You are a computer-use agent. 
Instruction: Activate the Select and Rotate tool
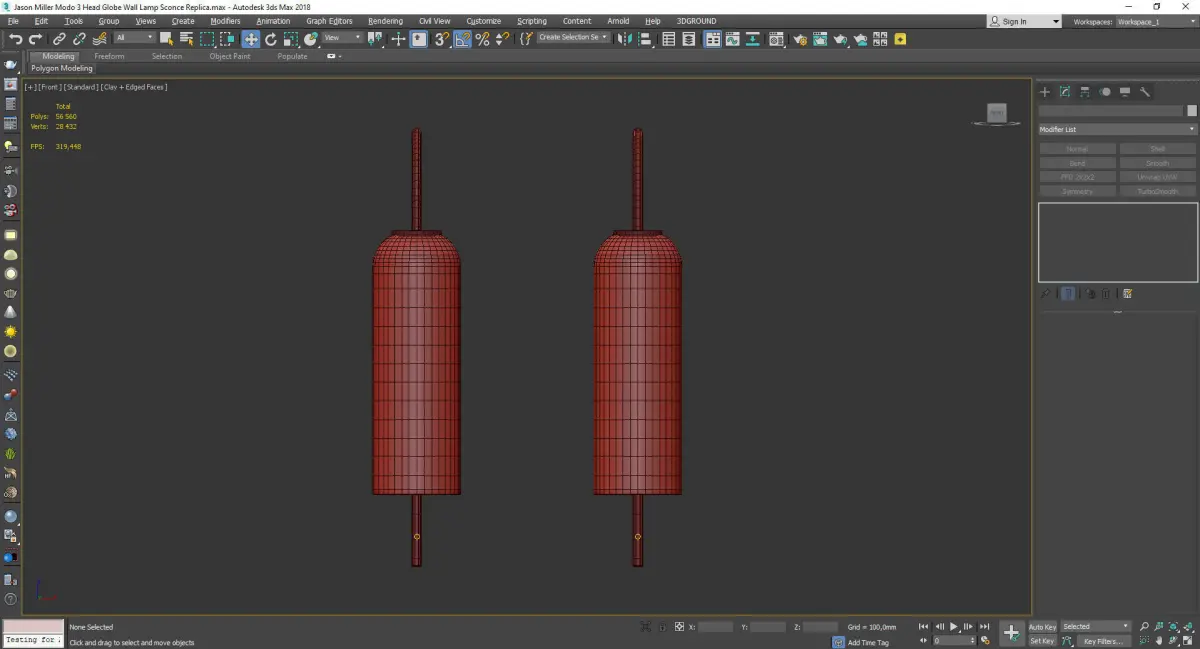[x=270, y=39]
